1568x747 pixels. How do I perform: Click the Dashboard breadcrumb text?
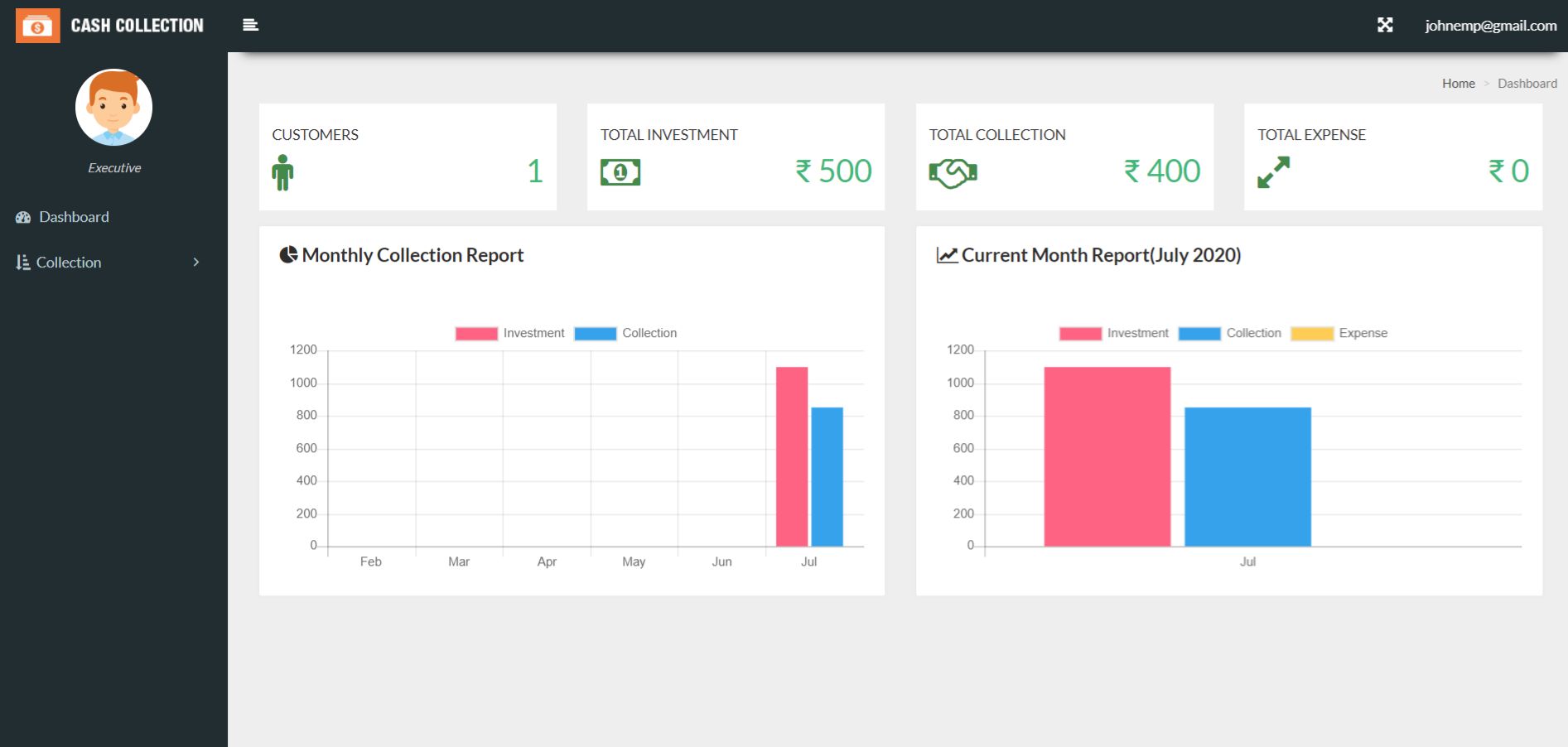[1527, 84]
